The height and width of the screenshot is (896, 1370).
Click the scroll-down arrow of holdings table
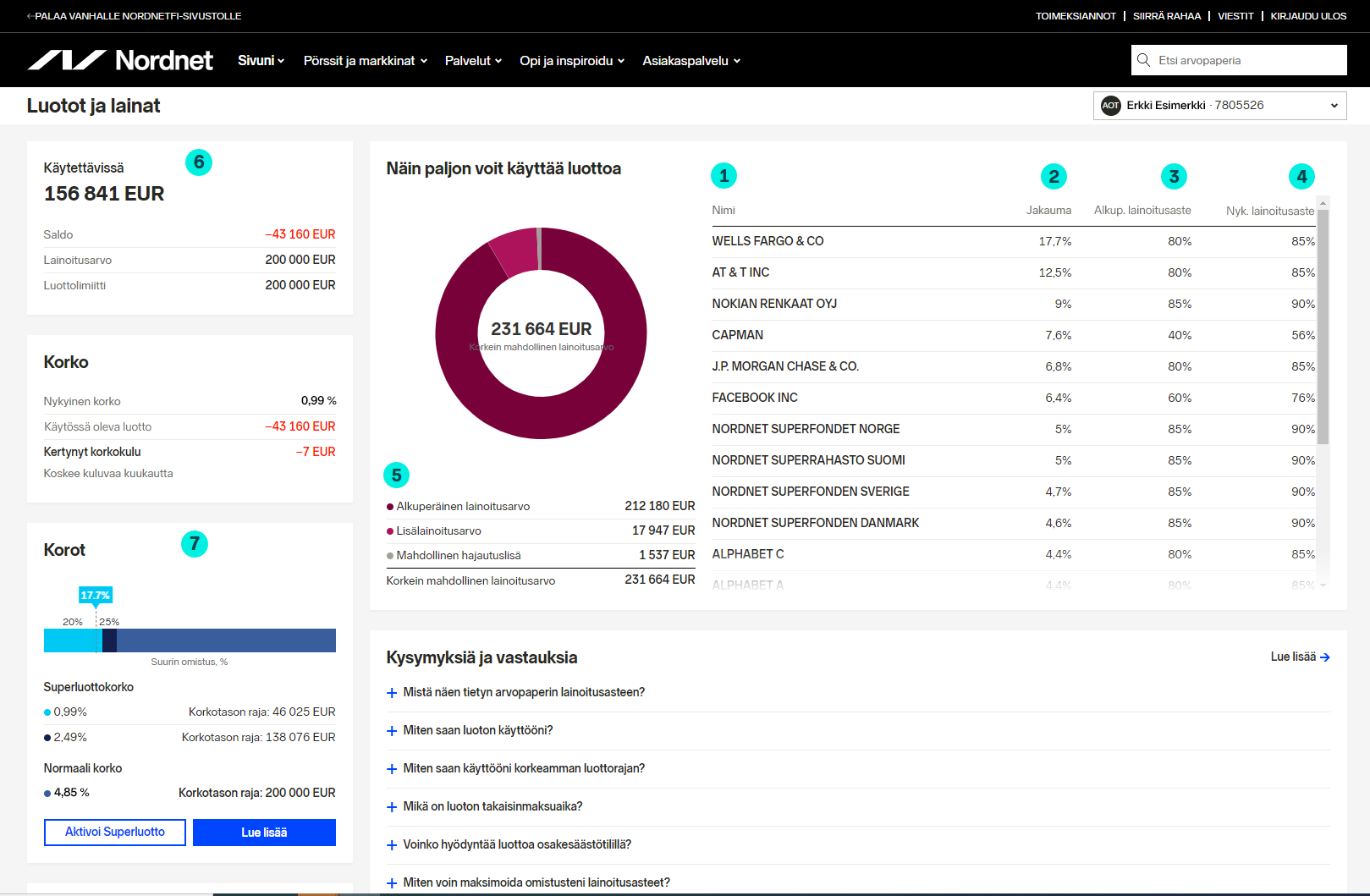pyautogui.click(x=1323, y=585)
